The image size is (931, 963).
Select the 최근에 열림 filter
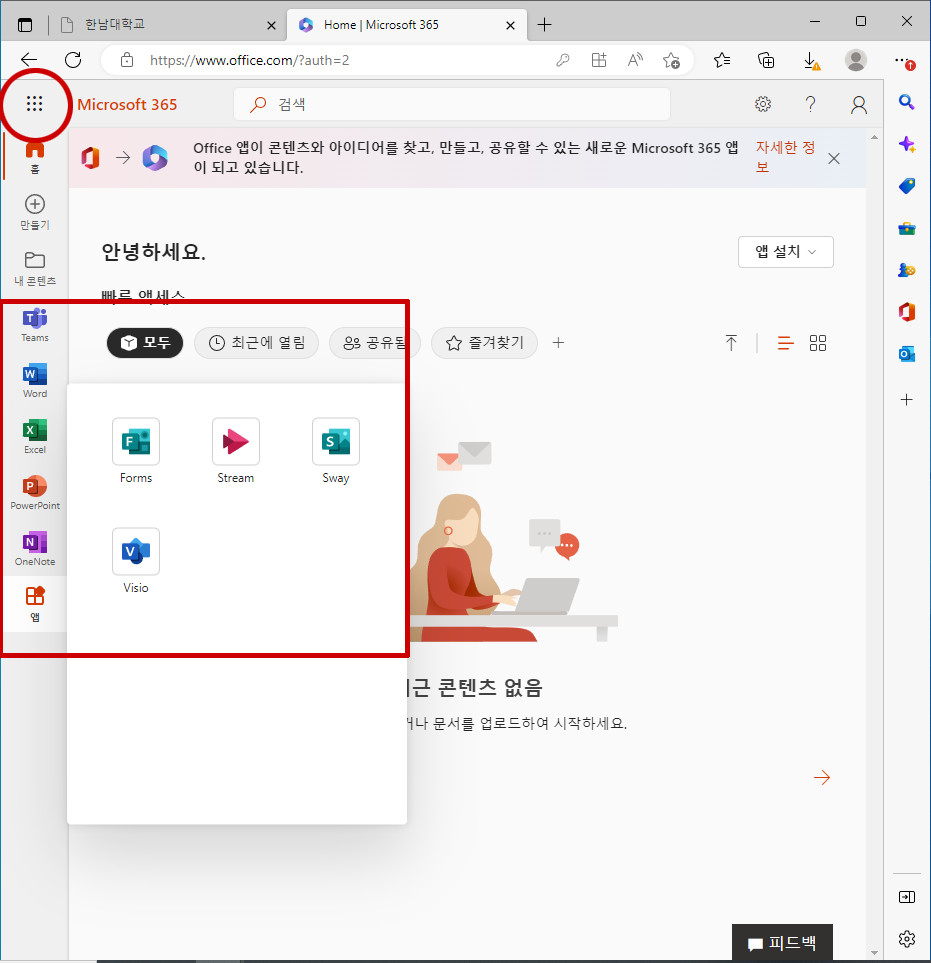point(256,343)
